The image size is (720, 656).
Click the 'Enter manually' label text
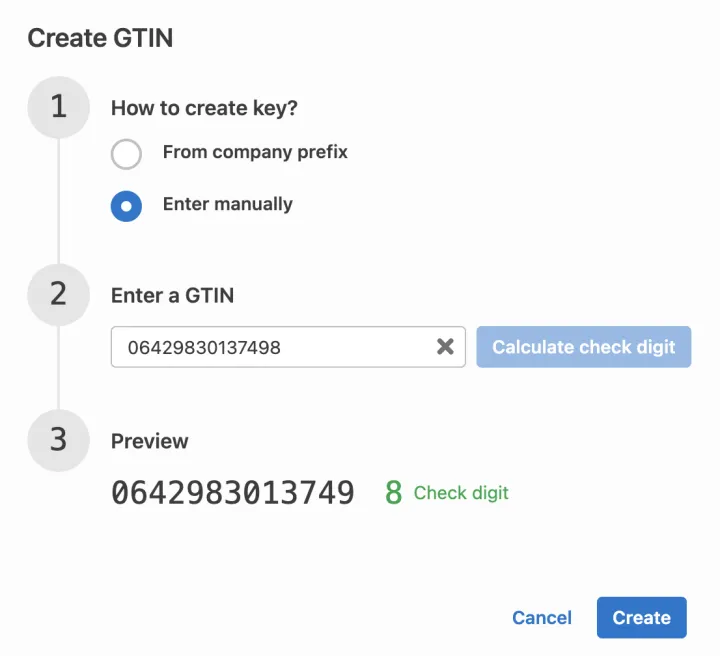pyautogui.click(x=228, y=204)
